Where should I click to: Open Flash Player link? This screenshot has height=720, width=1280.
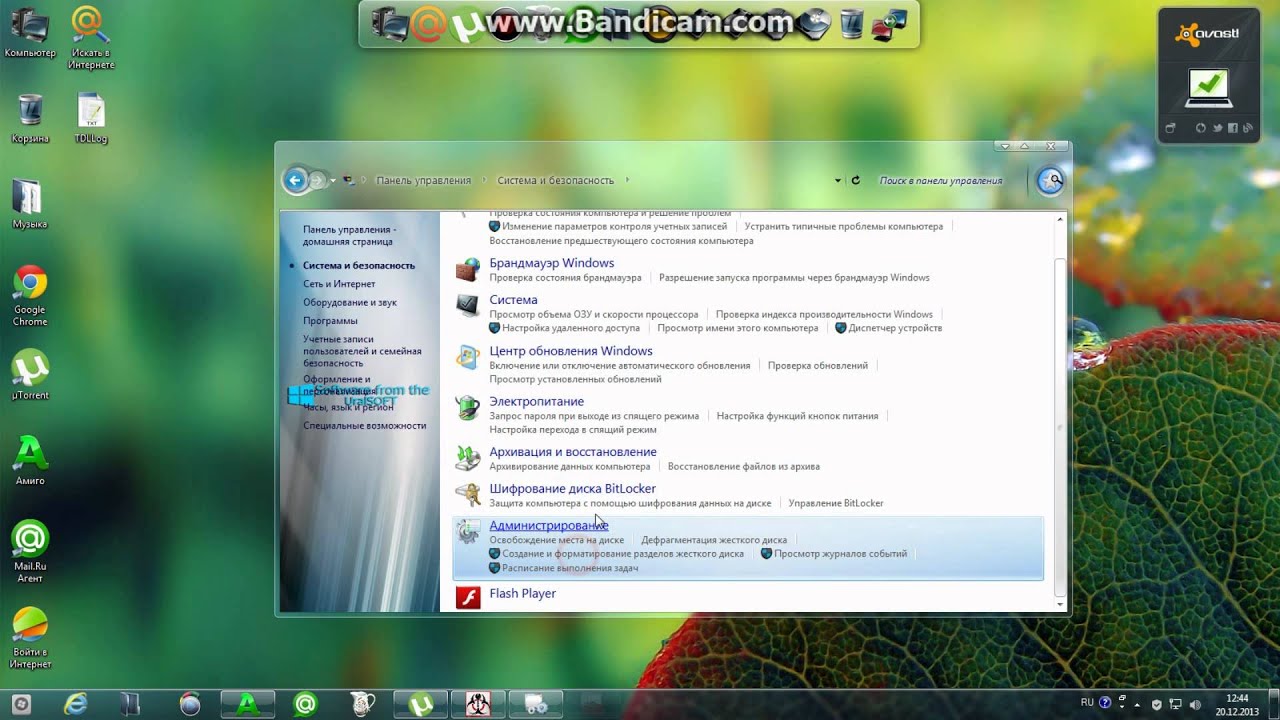pyautogui.click(x=523, y=594)
